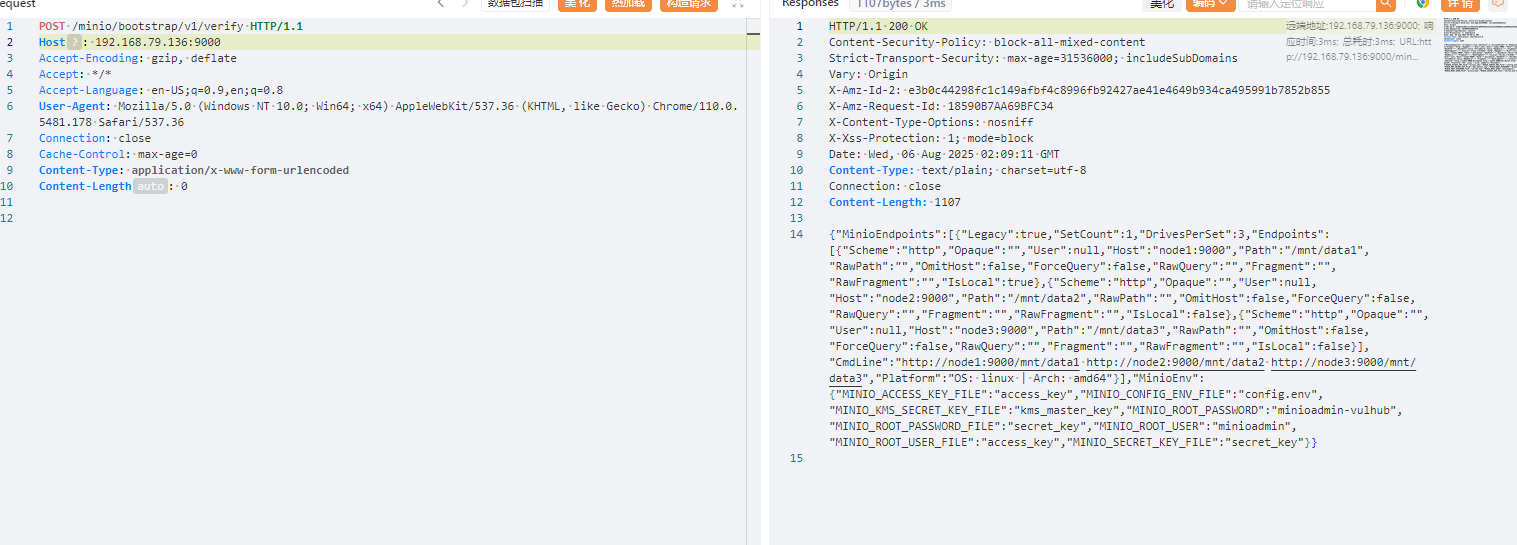Open the http://node1:9000/mnt/data1 link
The image size is (1517, 545).
pos(990,362)
